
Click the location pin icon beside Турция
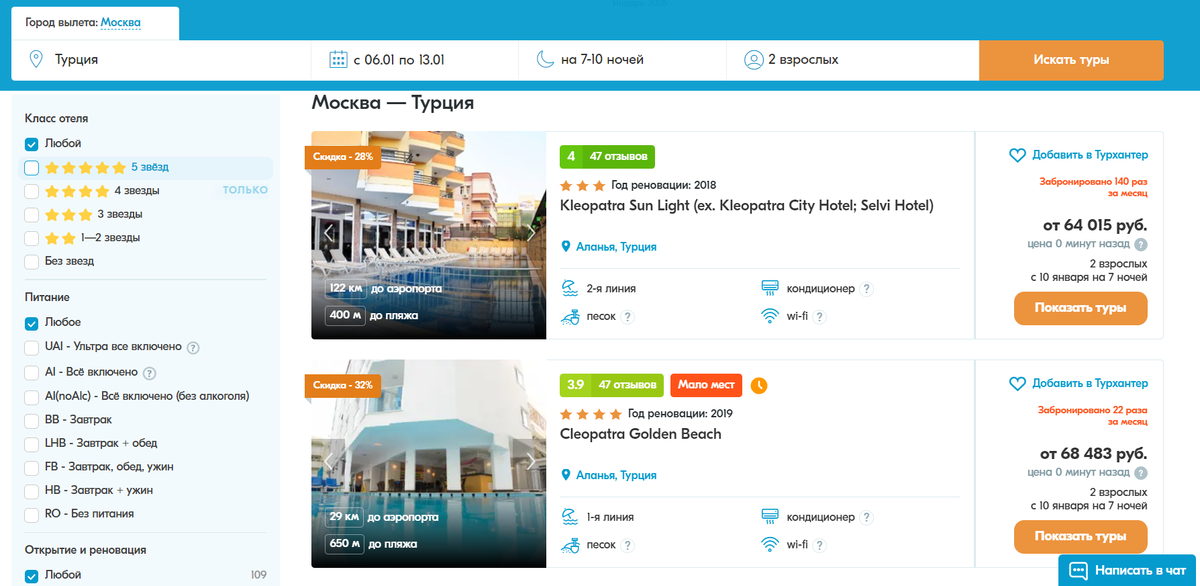coord(36,59)
